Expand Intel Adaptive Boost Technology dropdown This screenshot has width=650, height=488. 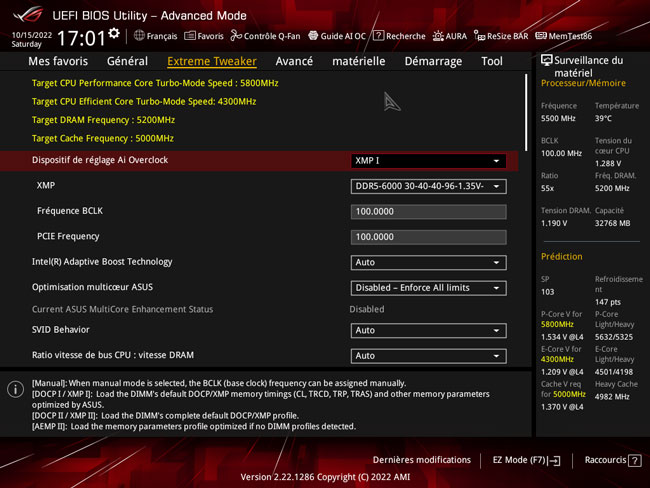pos(428,263)
